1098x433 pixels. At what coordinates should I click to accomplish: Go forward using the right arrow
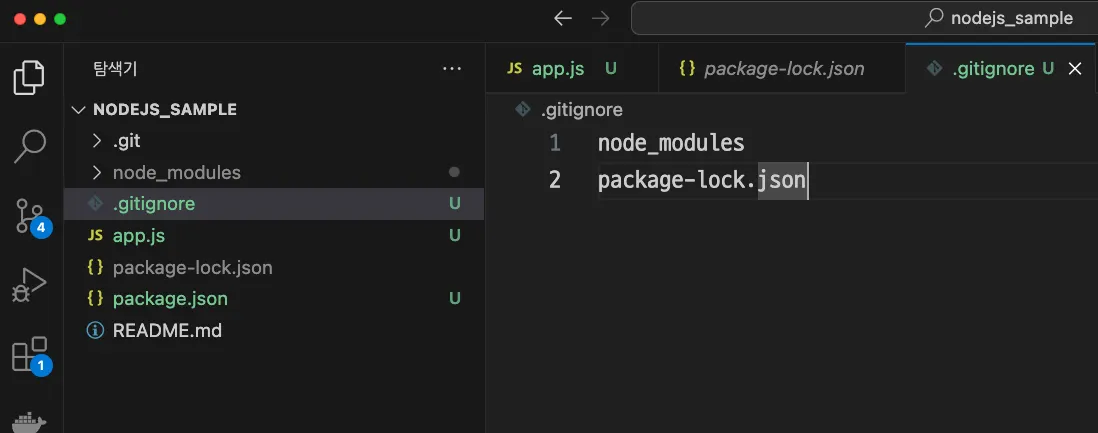pos(600,18)
